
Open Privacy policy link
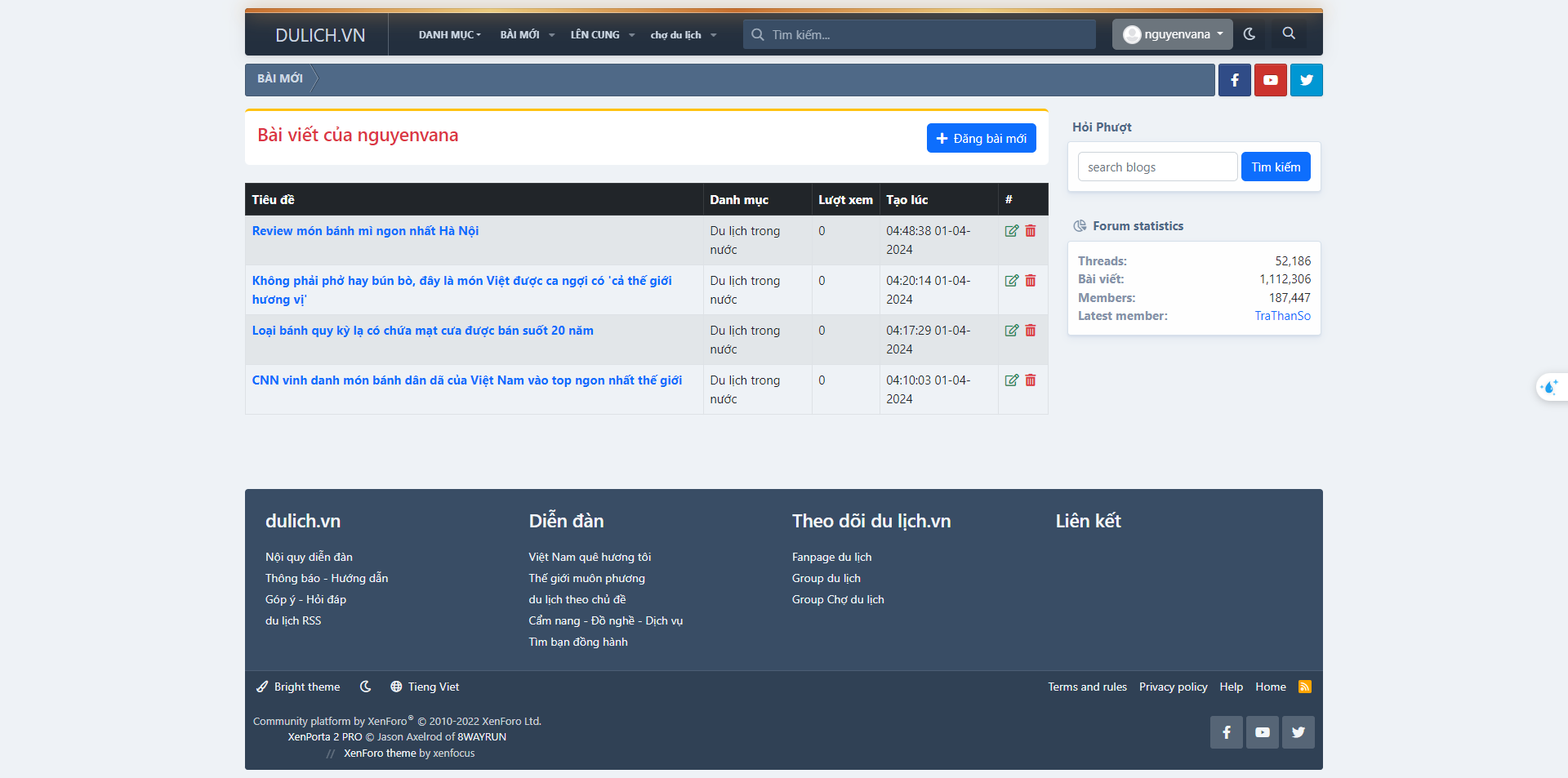(1173, 687)
